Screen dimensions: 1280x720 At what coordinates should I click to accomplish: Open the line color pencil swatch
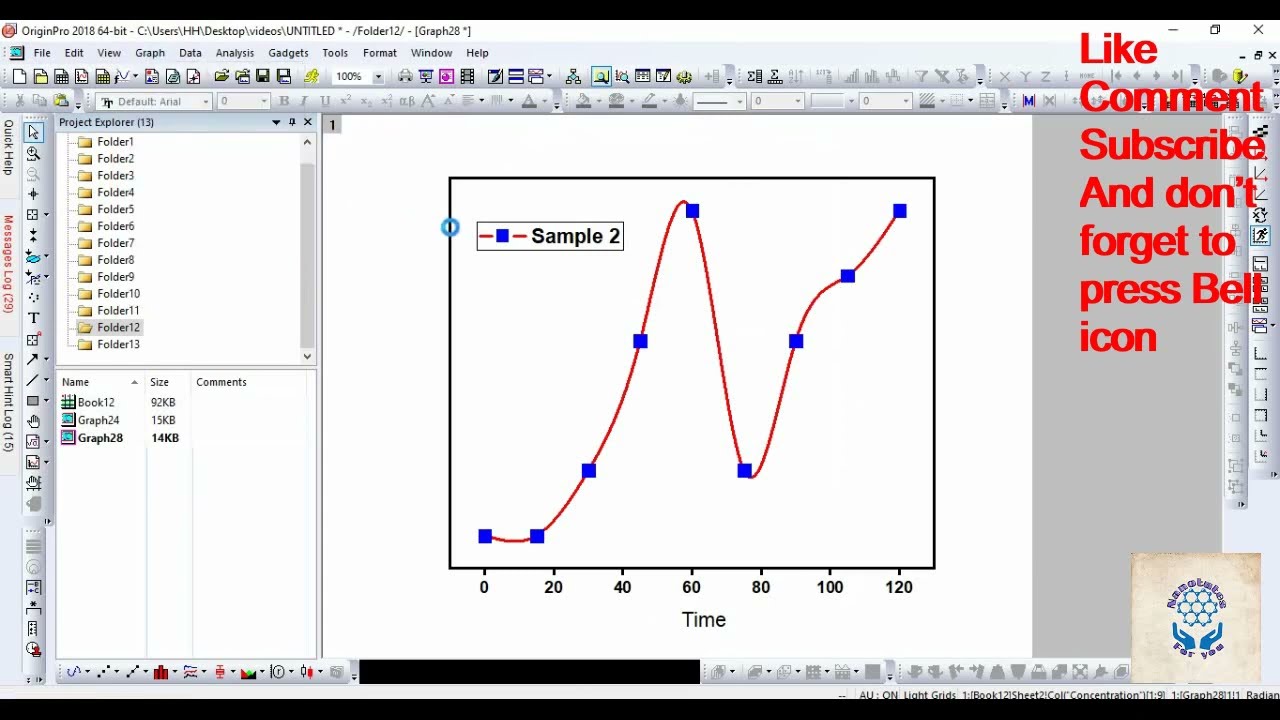coord(649,101)
